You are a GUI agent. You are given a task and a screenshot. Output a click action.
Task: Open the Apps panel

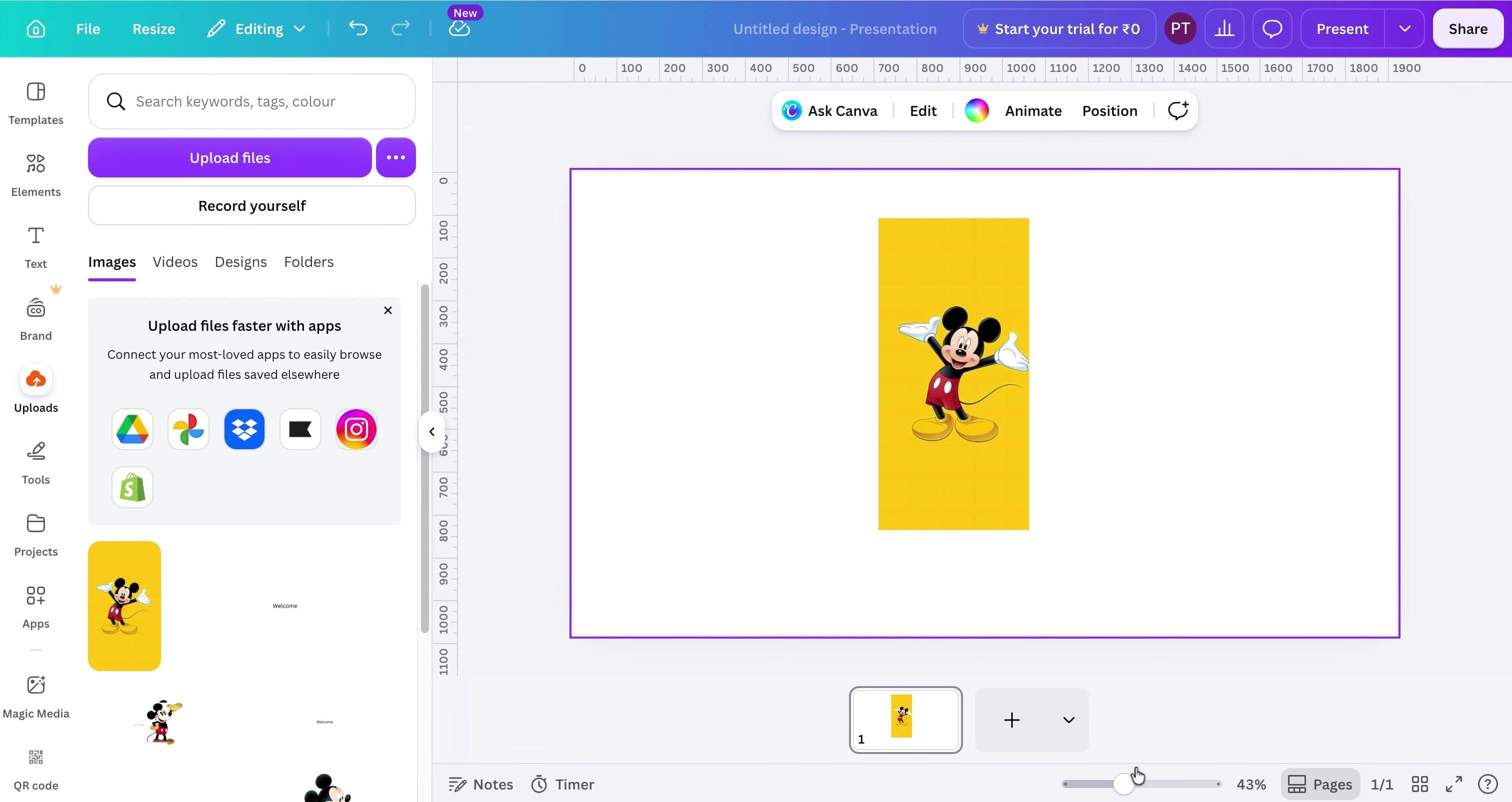point(36,607)
